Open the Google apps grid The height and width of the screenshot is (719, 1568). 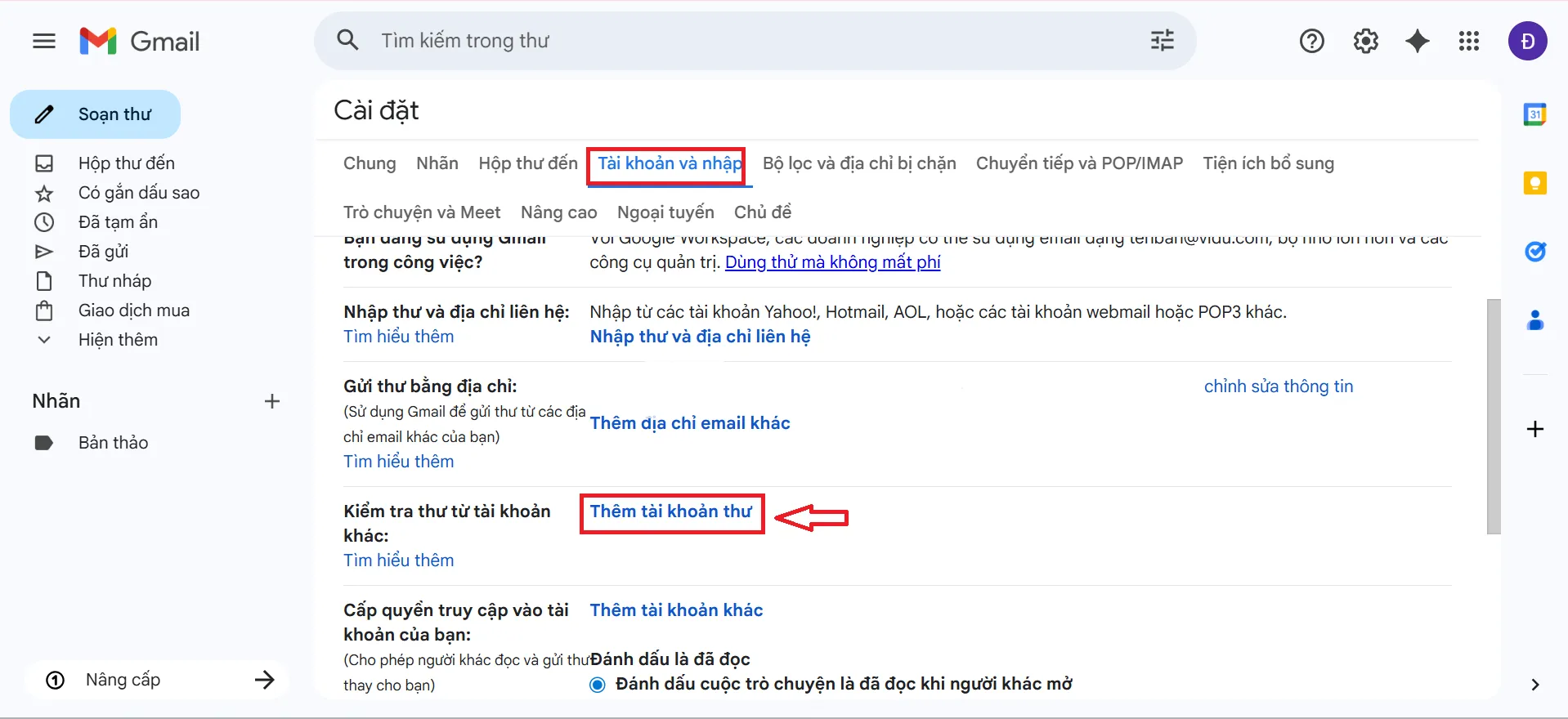tap(1468, 41)
